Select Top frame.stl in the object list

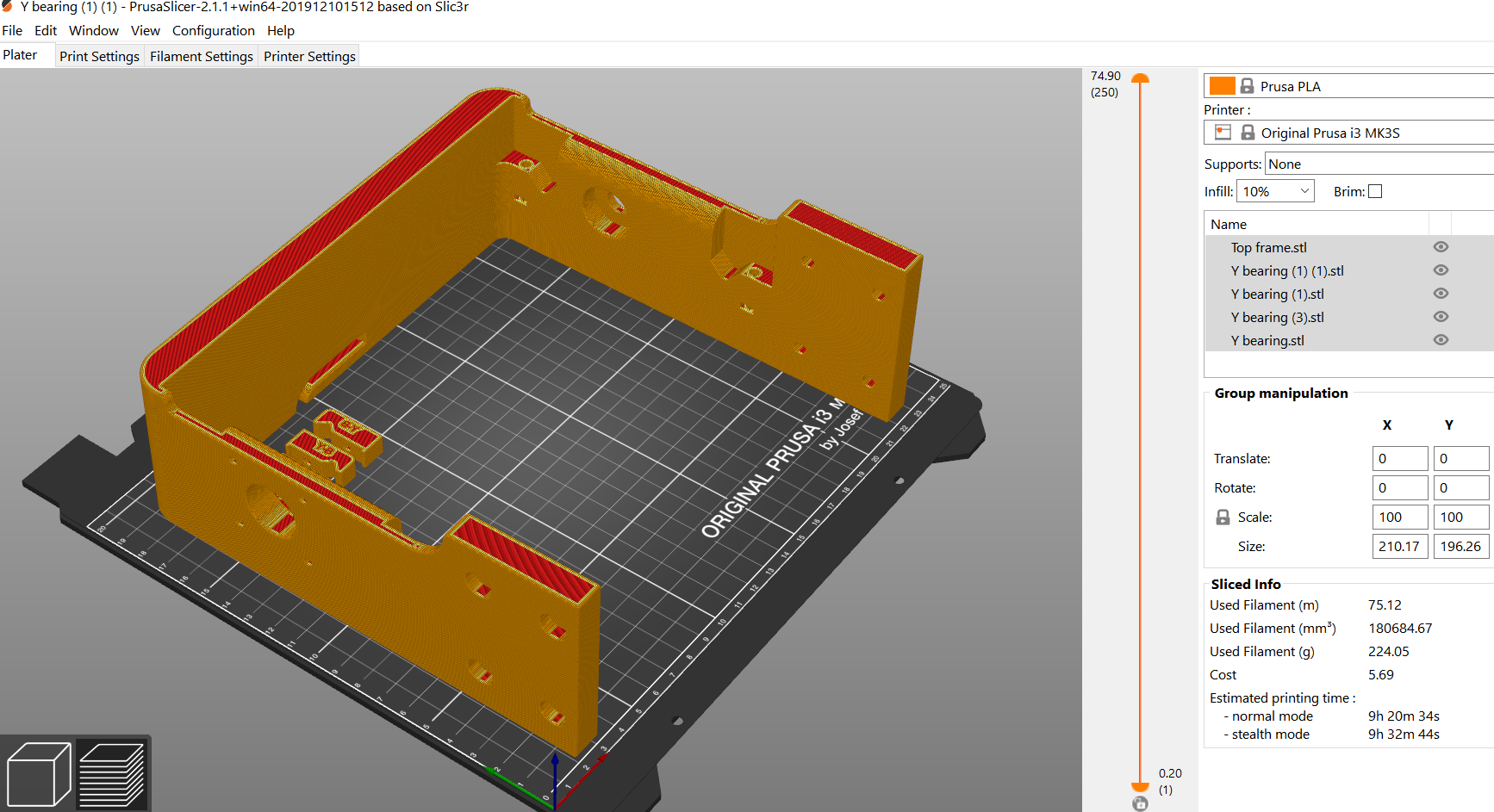(x=1268, y=248)
